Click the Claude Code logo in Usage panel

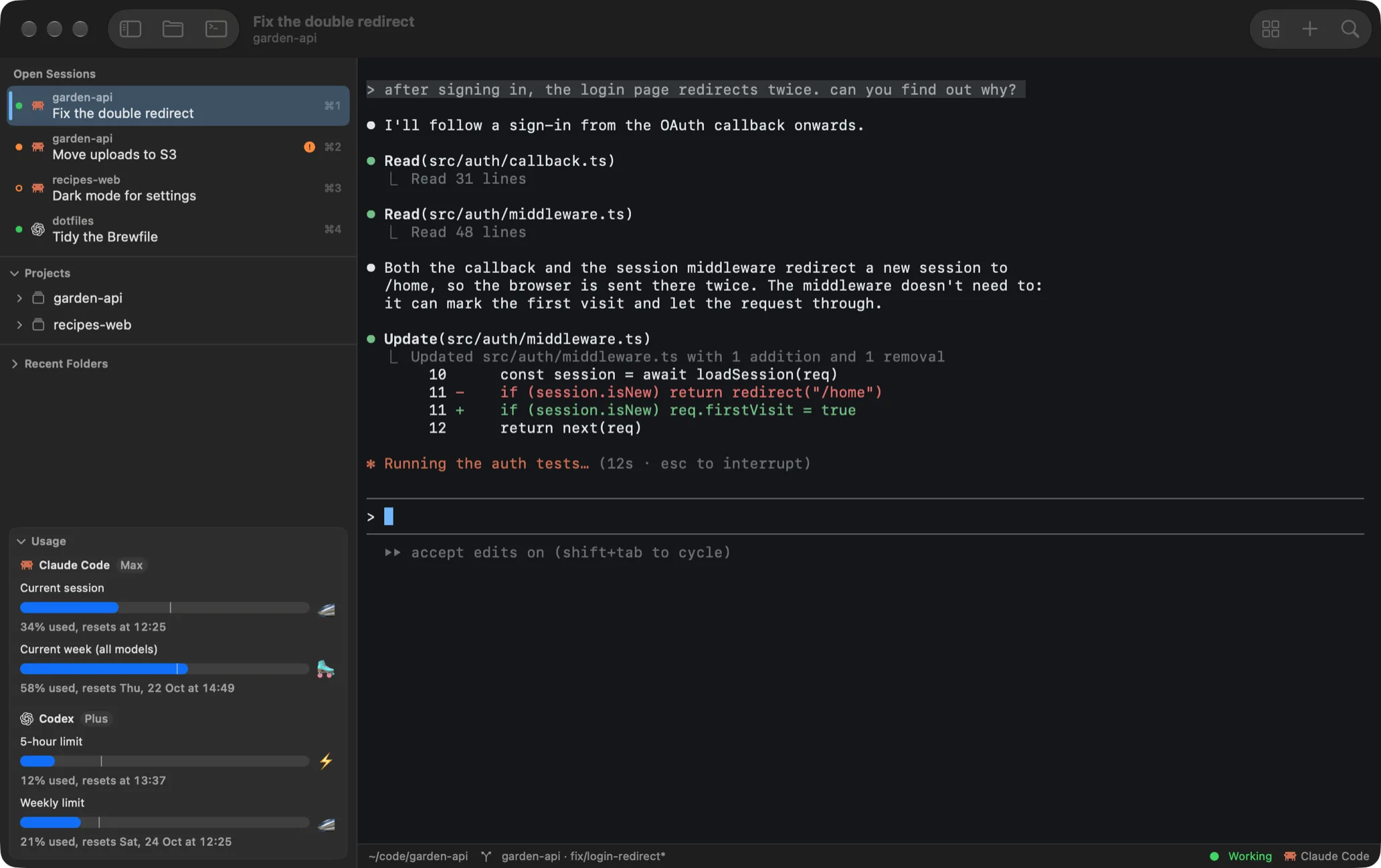coord(27,565)
